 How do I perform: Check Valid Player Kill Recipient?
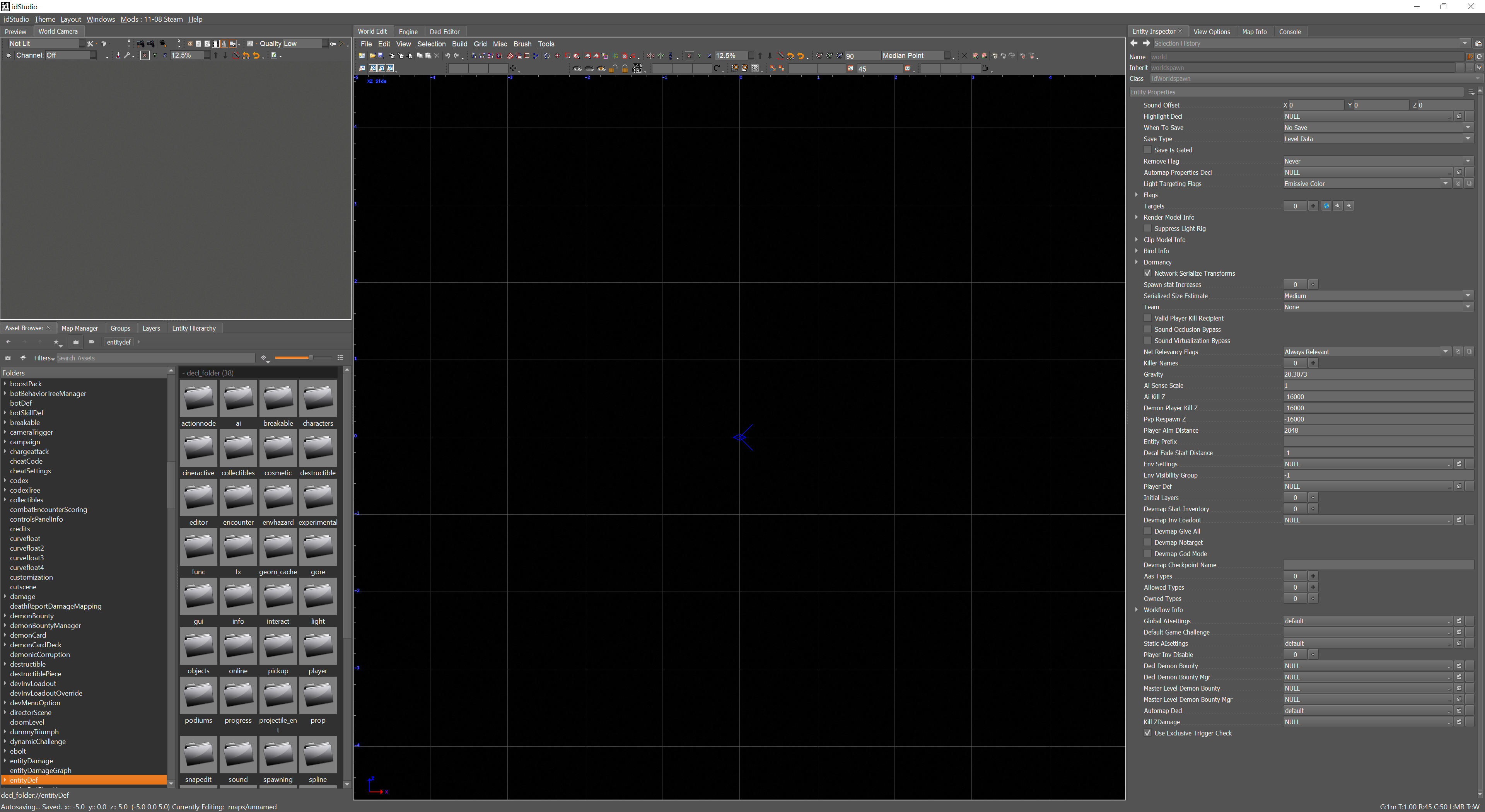[x=1148, y=318]
